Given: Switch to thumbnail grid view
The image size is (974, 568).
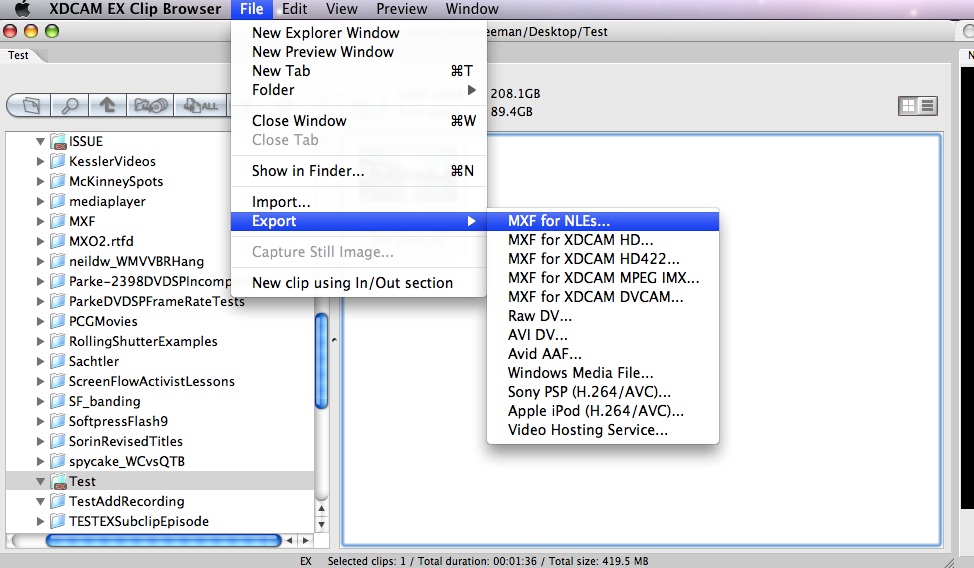Looking at the screenshot, I should point(908,106).
